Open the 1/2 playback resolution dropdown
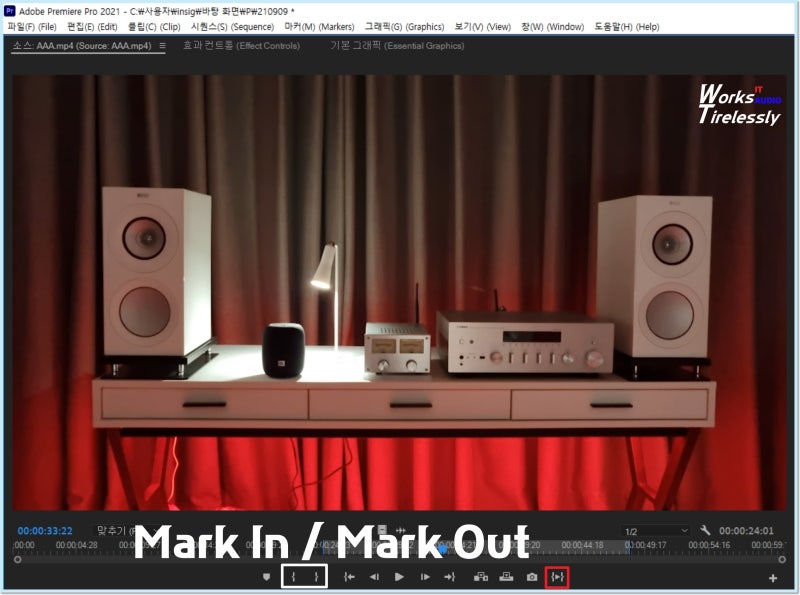 pyautogui.click(x=656, y=531)
